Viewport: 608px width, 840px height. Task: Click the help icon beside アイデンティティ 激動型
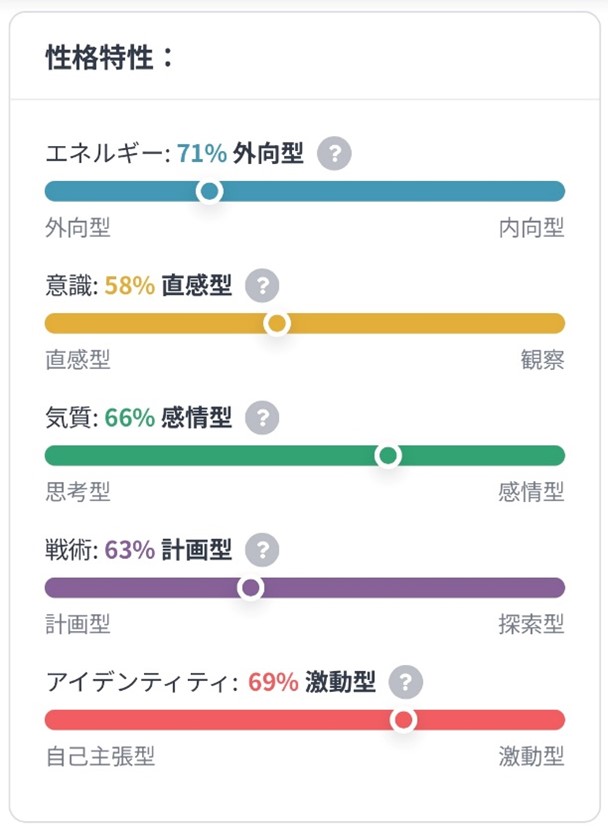pyautogui.click(x=406, y=683)
